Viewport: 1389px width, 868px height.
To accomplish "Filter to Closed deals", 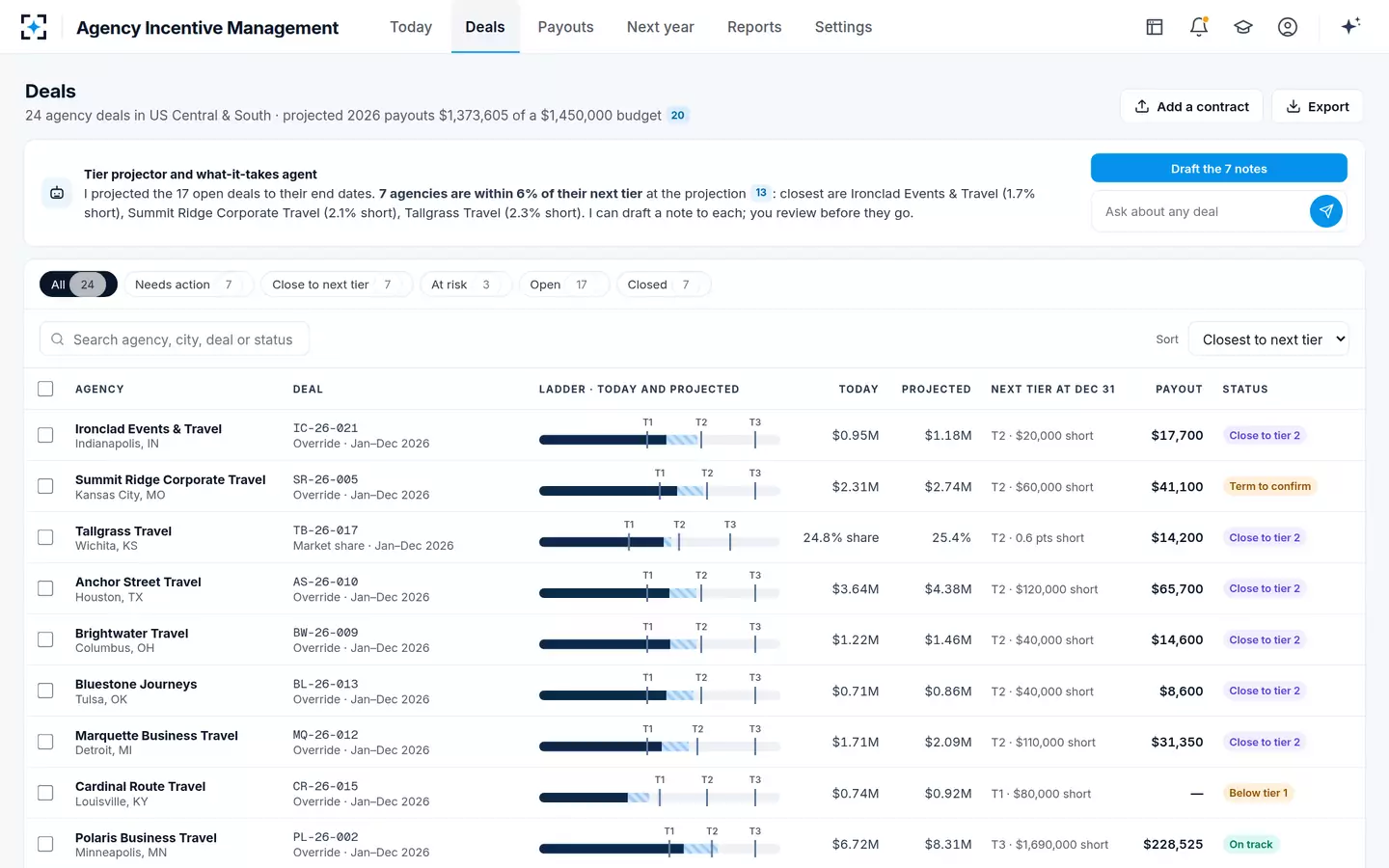I will pos(663,285).
